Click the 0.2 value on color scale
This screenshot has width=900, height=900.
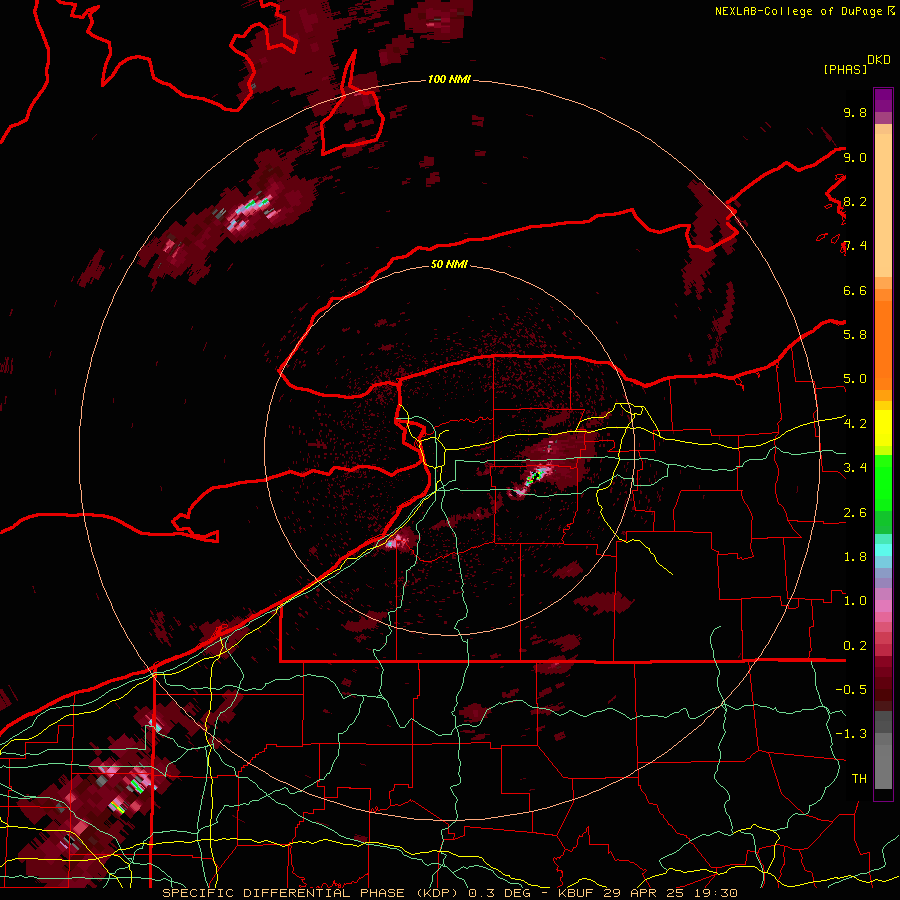coord(855,645)
